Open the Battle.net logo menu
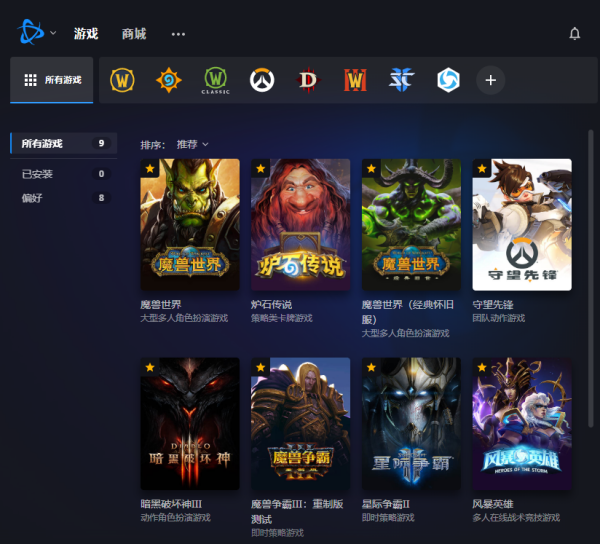Viewport: 600px width, 544px height. coord(31,32)
